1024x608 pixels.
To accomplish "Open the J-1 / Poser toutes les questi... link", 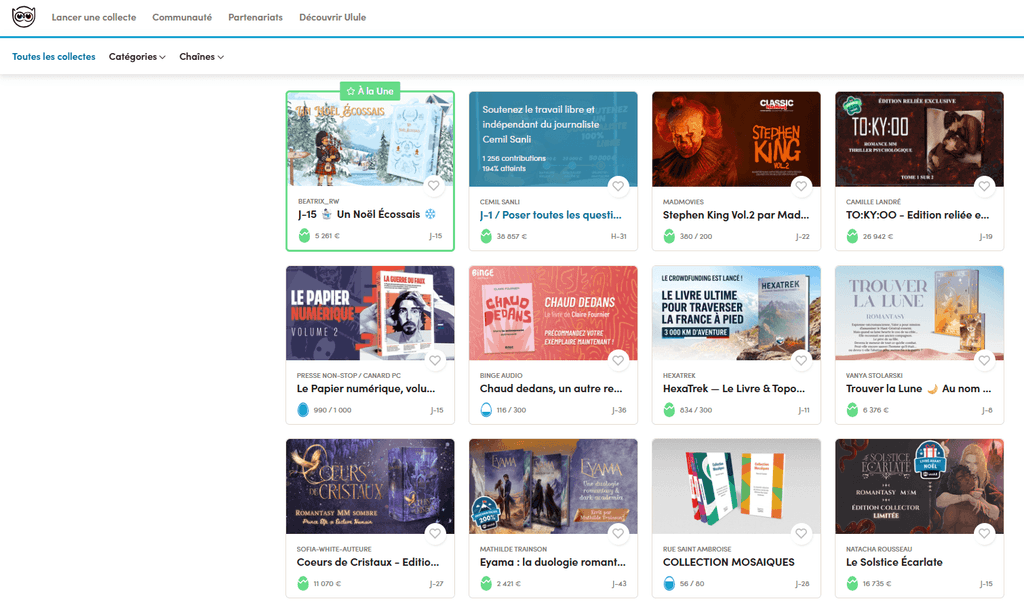I will 551,215.
